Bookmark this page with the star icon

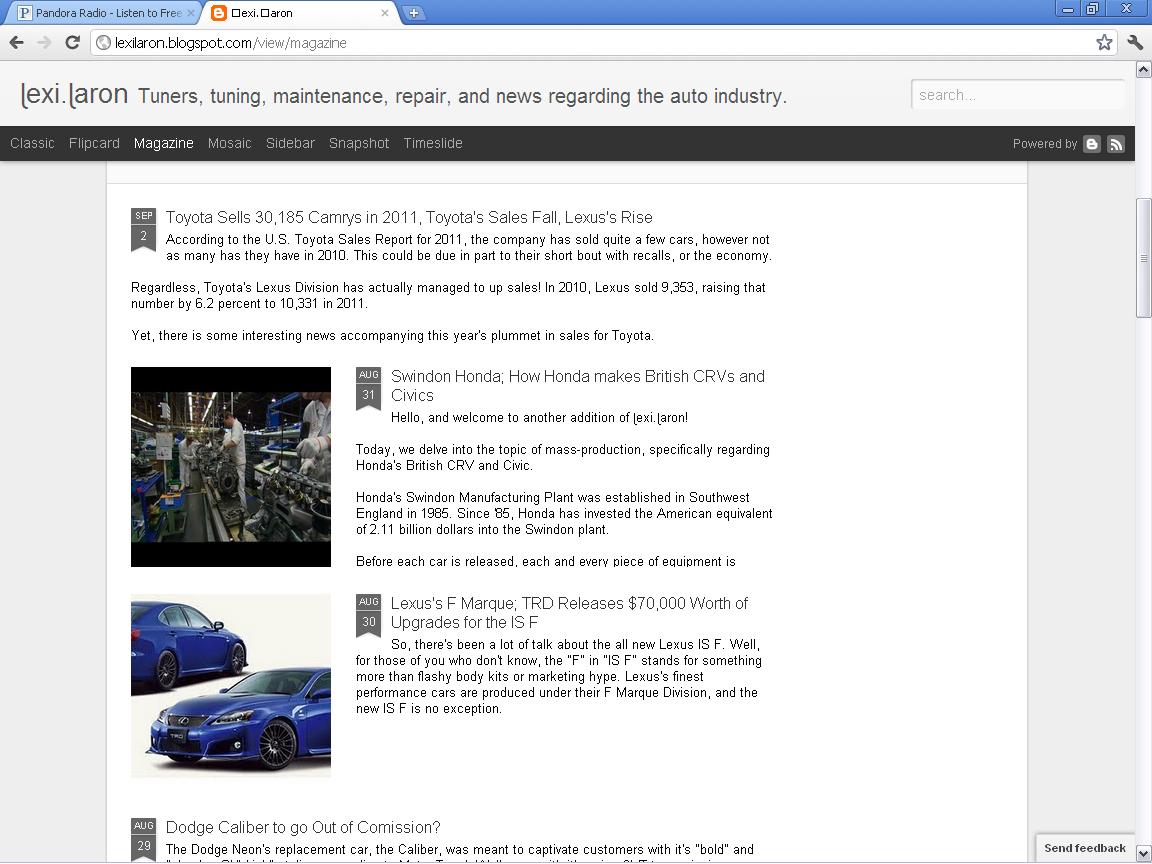tap(1104, 43)
